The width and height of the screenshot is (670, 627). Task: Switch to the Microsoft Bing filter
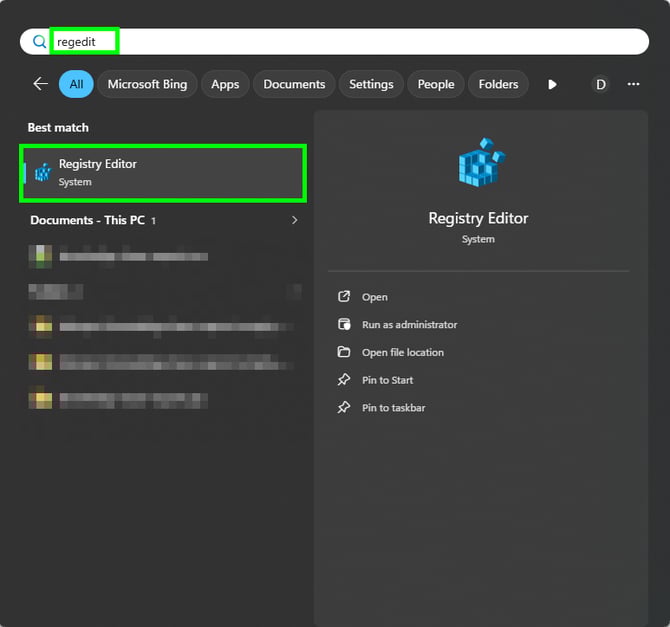[147, 84]
